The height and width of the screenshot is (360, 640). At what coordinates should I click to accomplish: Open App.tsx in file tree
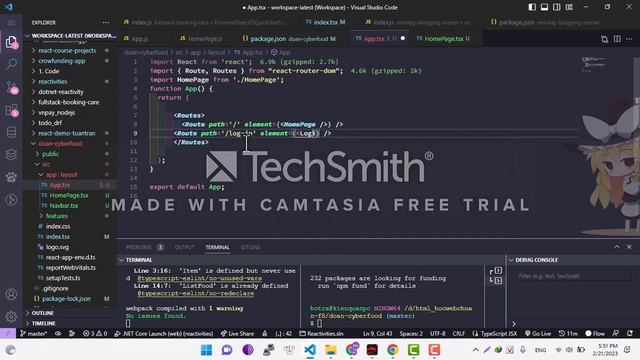pos(60,185)
